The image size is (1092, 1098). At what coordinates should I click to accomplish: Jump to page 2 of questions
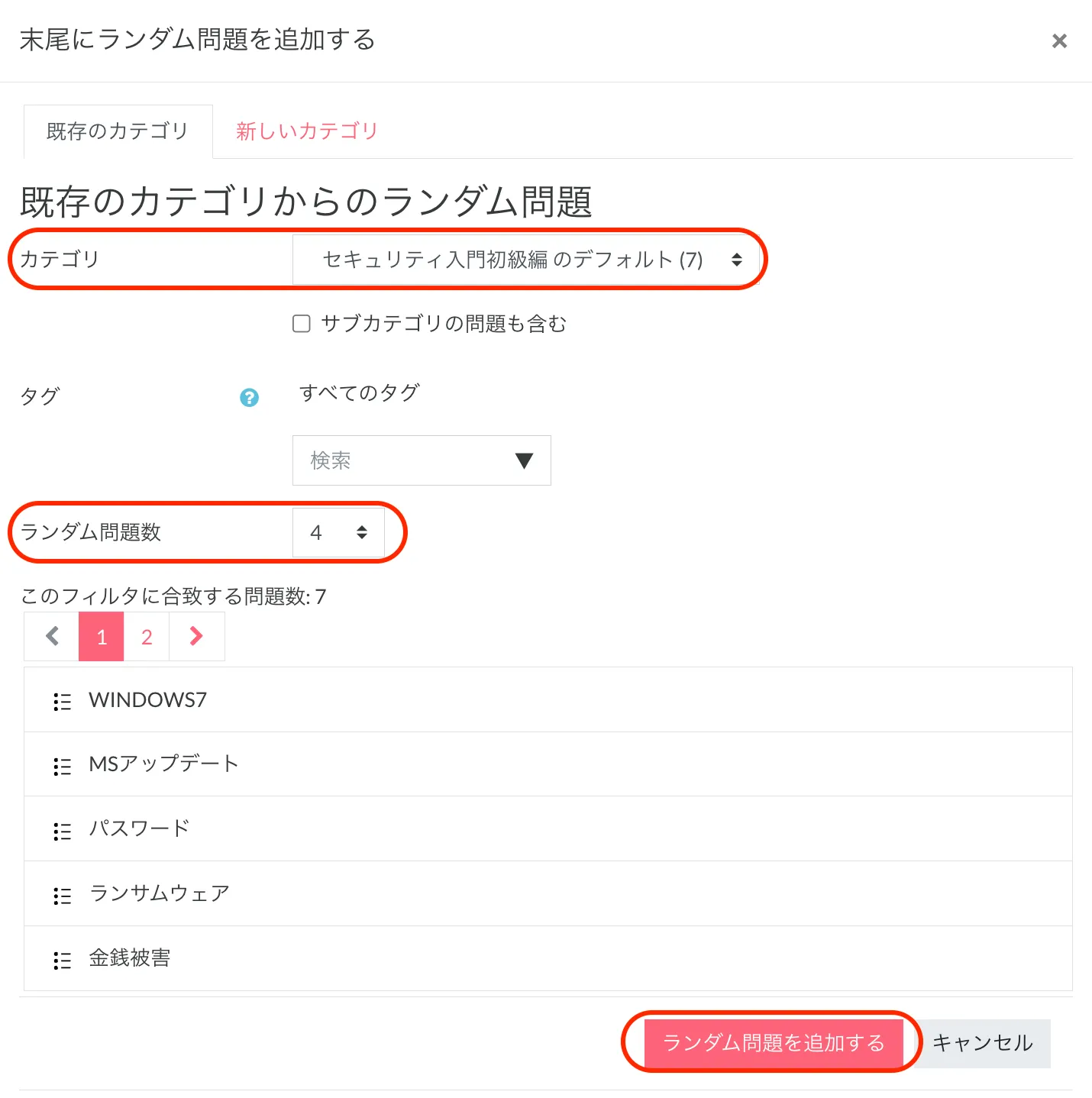(147, 637)
